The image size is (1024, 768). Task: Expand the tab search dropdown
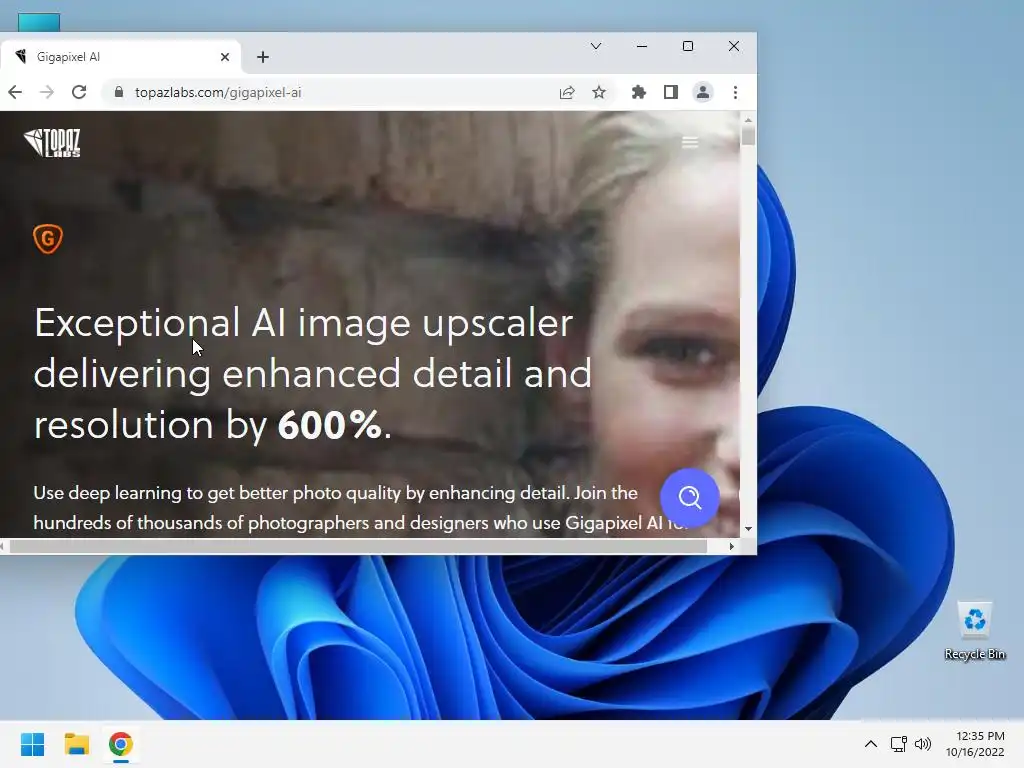(596, 46)
